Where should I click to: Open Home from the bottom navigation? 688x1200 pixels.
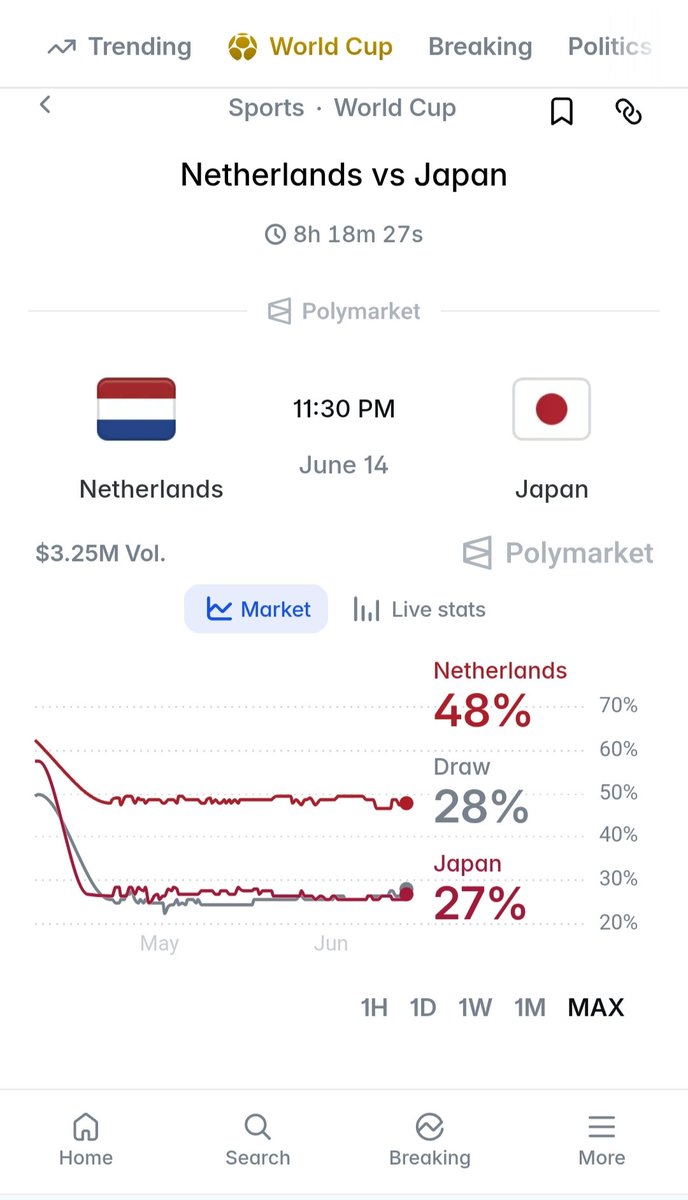click(86, 1141)
